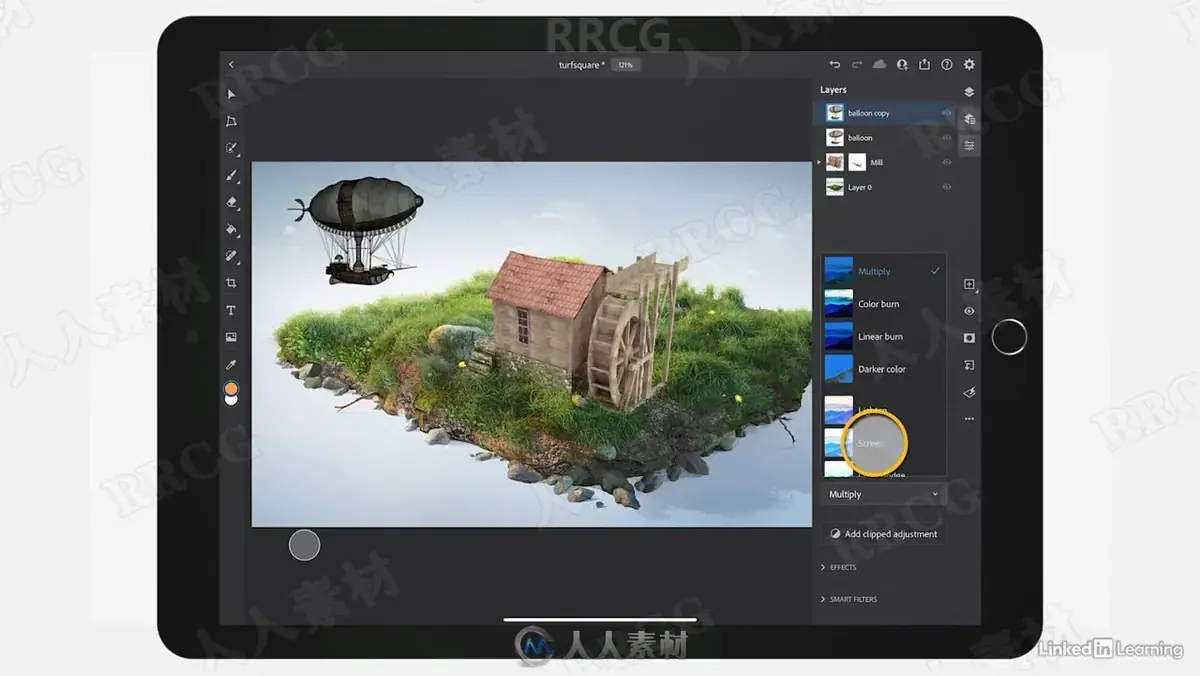Select the Quick Selection lasso tool
The width and height of the screenshot is (1200, 676).
[x=231, y=148]
